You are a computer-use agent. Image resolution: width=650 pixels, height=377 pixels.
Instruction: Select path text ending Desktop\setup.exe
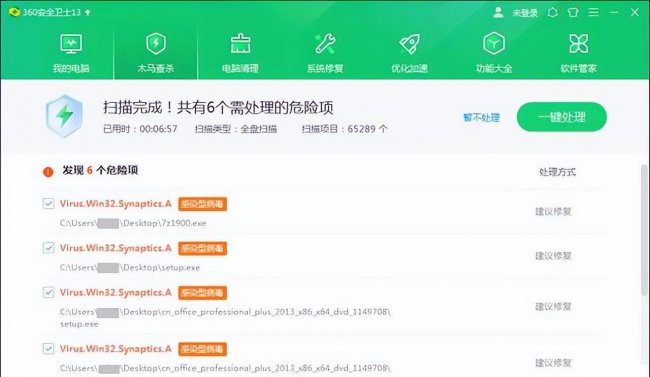click(130, 268)
